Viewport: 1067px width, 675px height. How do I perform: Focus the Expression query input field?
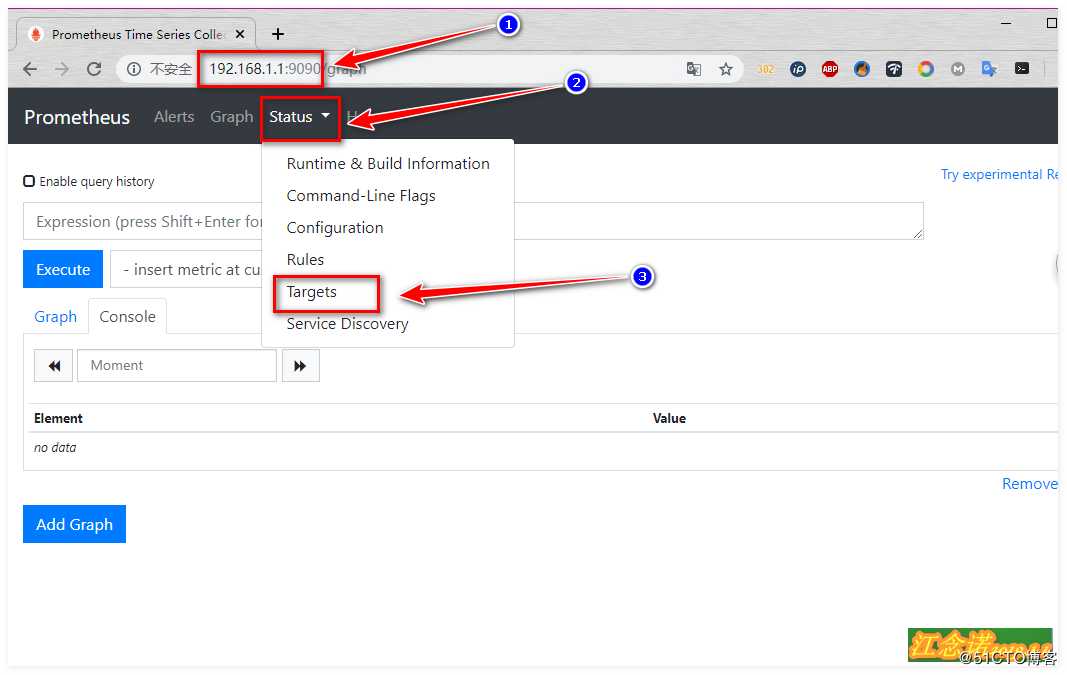473,221
